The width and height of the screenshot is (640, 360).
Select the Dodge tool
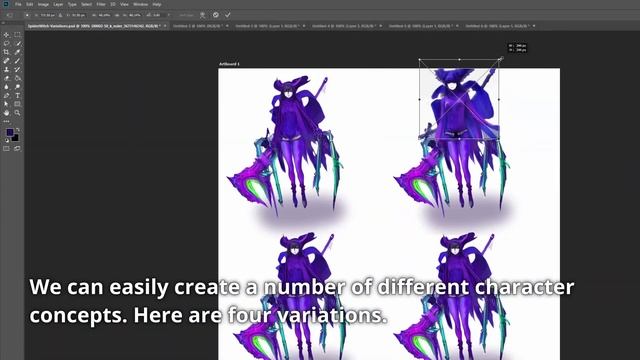tap(18, 87)
